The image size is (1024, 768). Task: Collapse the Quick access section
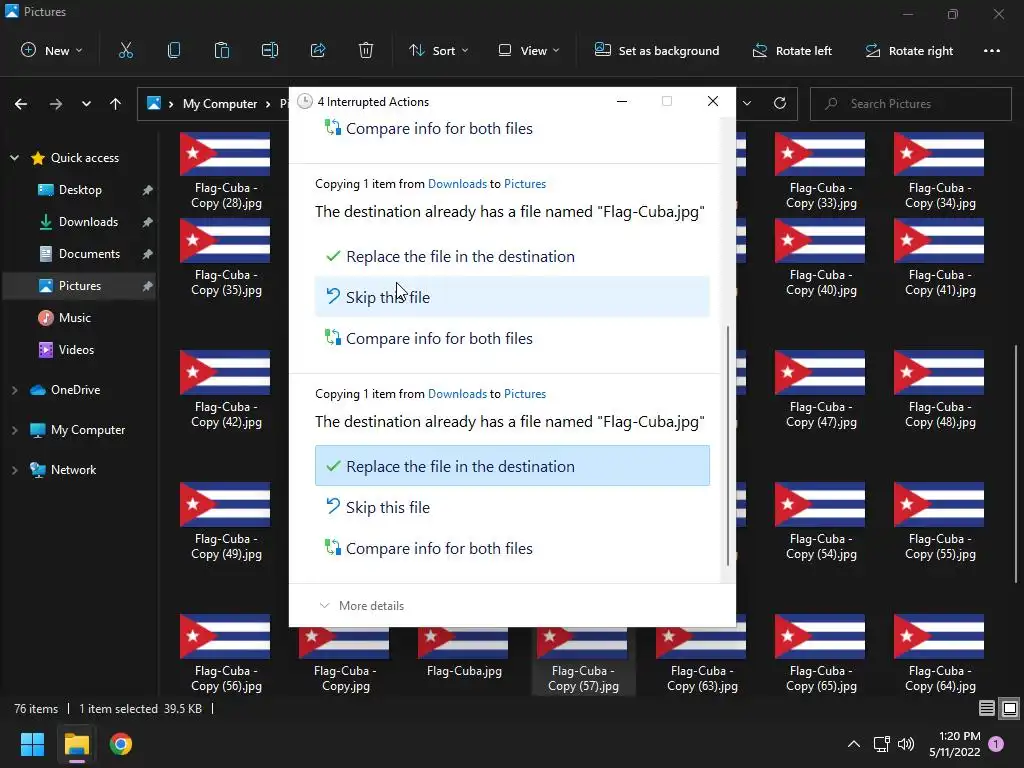point(14,158)
